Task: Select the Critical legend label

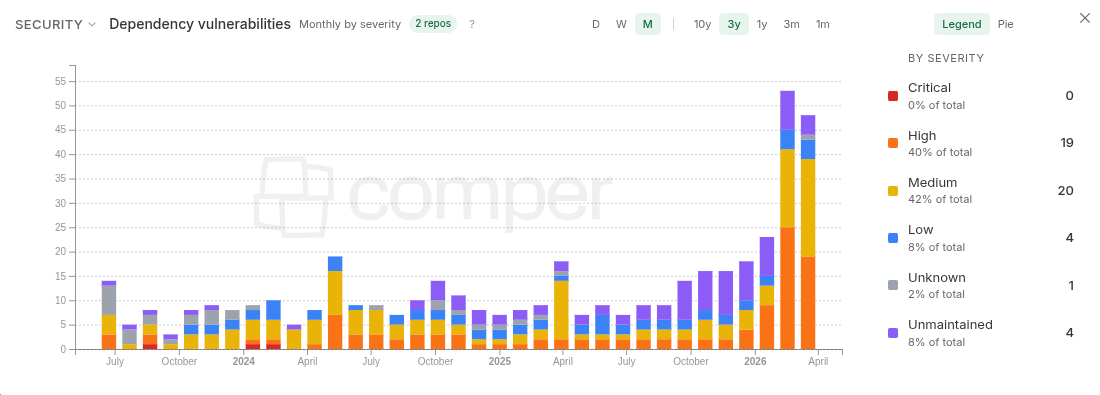Action: 930,88
